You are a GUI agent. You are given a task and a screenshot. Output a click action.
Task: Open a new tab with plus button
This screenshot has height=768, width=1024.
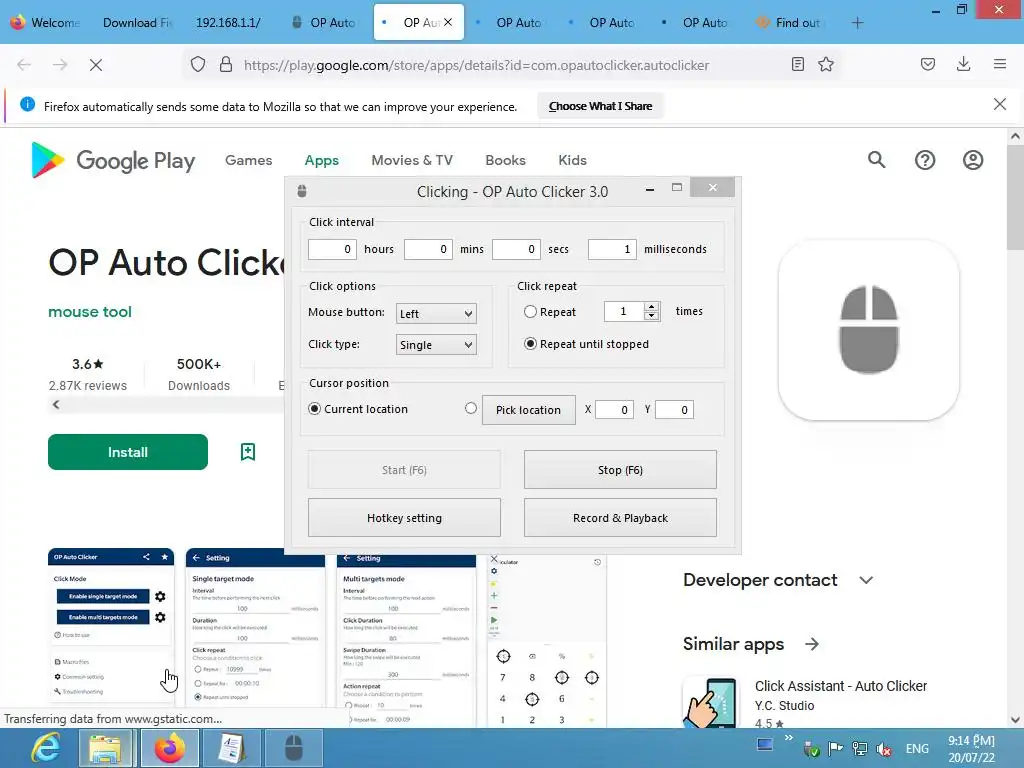pos(857,23)
